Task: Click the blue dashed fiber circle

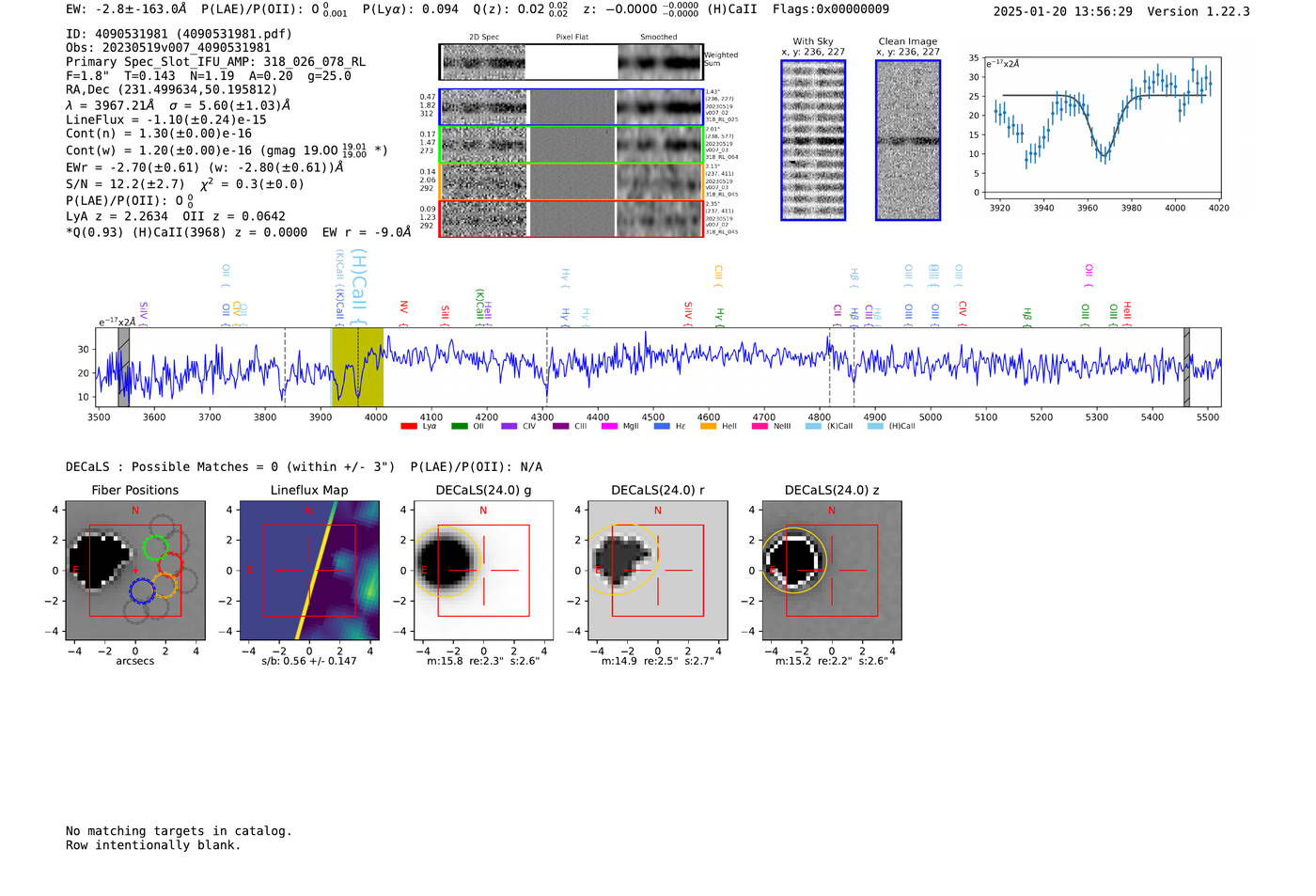Action: point(142,591)
